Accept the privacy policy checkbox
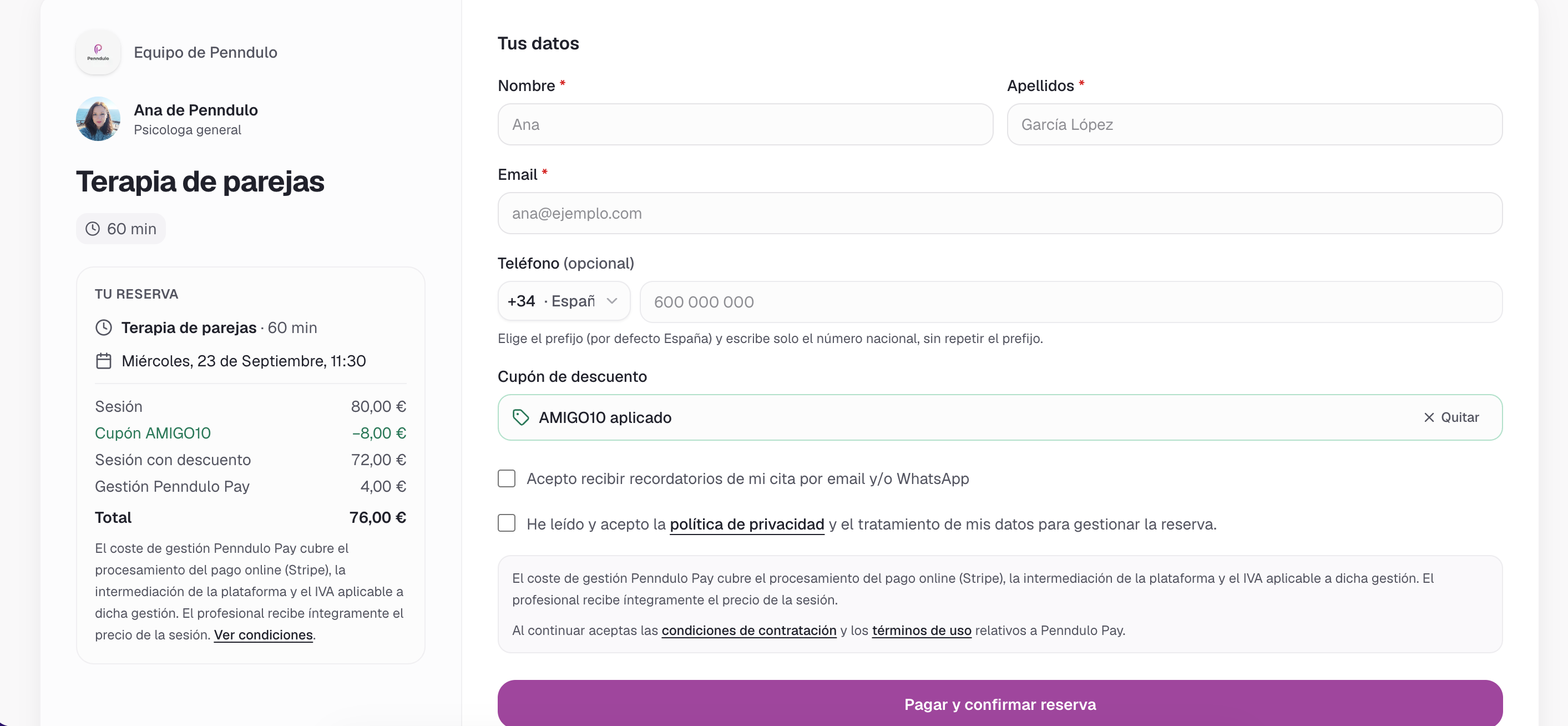This screenshot has width=1568, height=726. pos(507,524)
